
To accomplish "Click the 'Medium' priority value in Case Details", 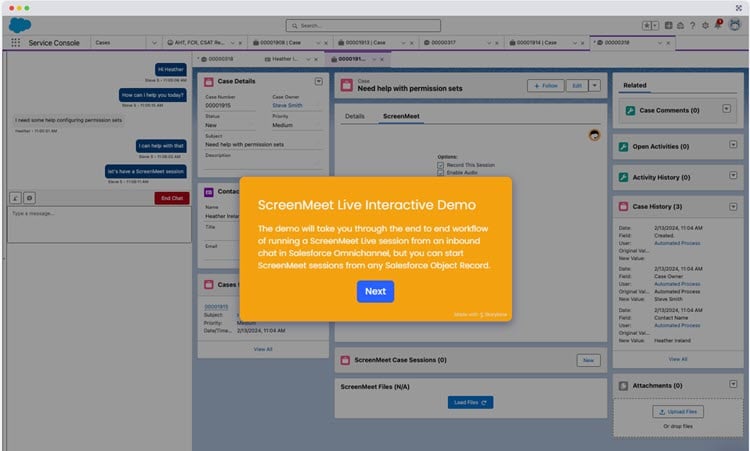I will click(282, 125).
